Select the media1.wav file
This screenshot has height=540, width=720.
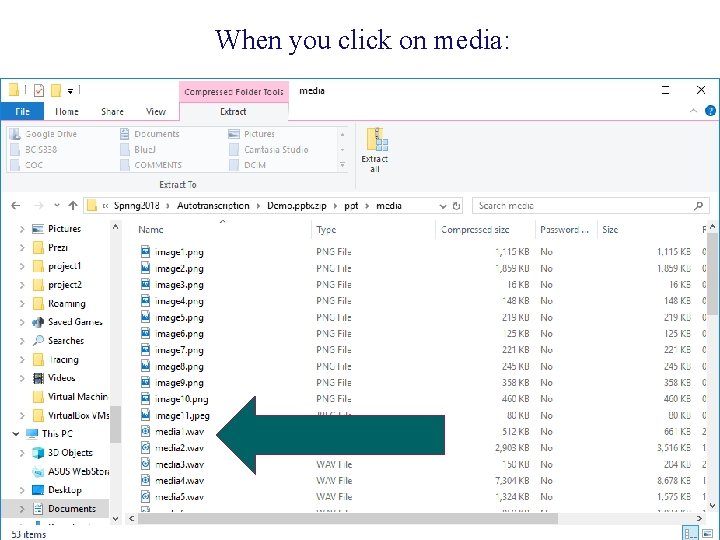click(x=172, y=432)
